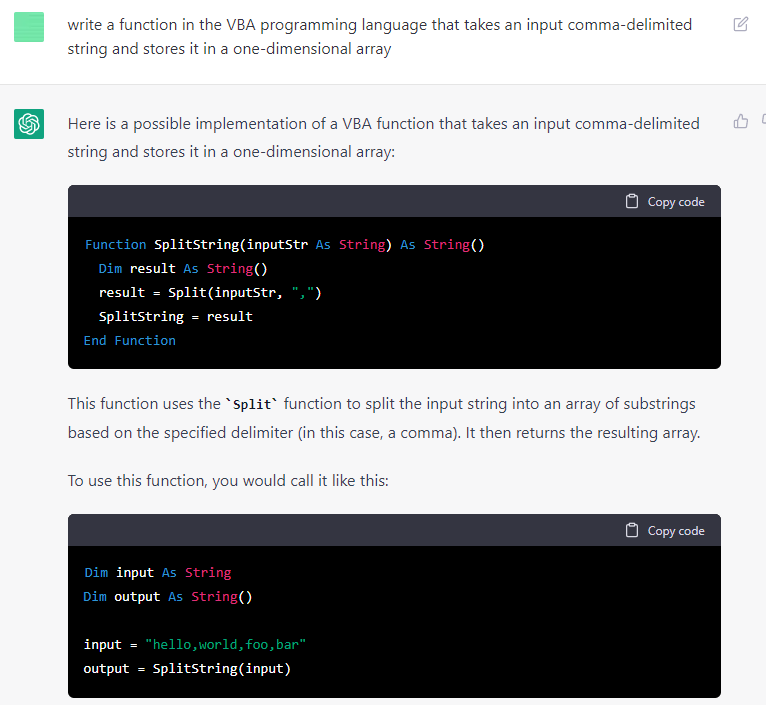Screen dimensions: 766x705
Task: Copy code of the SplitString function block
Action: pos(665,202)
